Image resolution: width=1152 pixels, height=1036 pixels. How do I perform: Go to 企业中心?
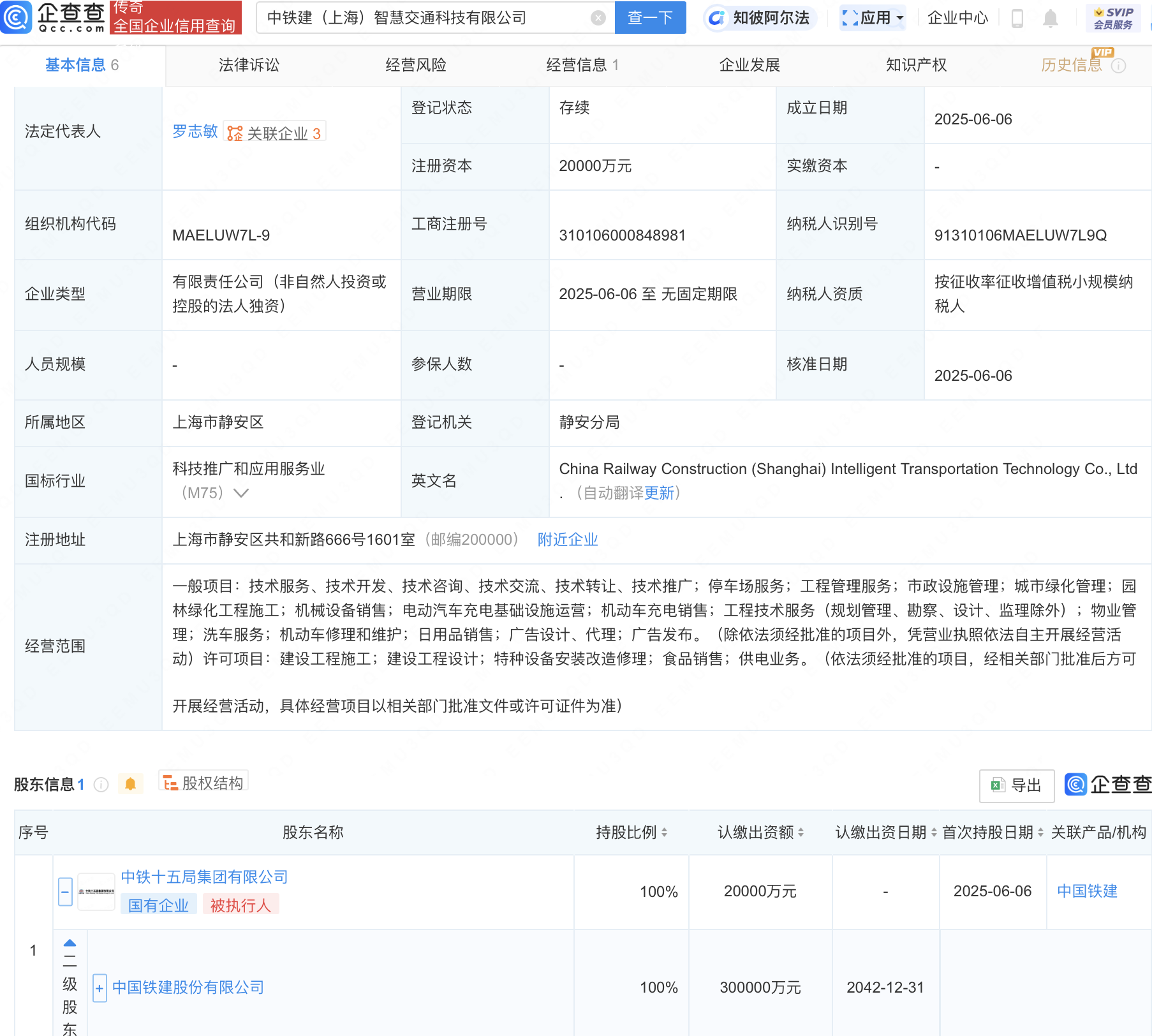(x=957, y=18)
